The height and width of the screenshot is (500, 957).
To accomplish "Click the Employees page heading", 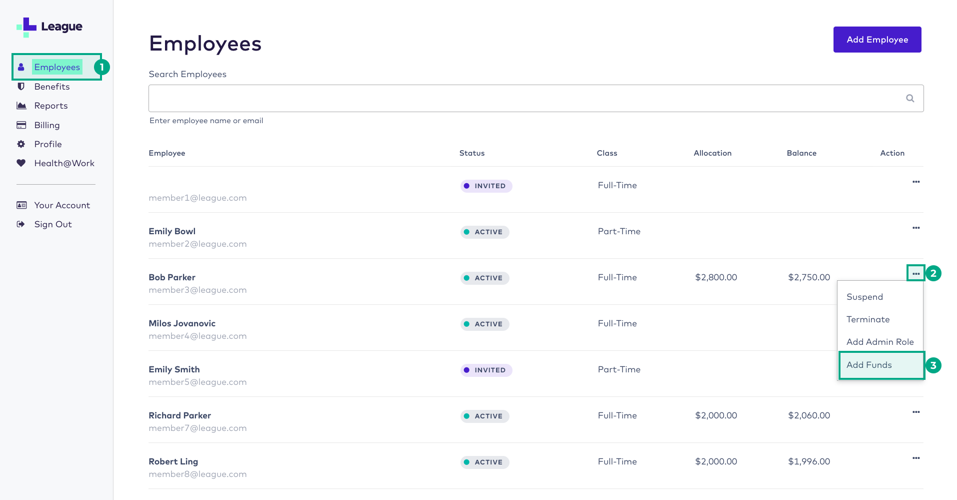I will (205, 44).
